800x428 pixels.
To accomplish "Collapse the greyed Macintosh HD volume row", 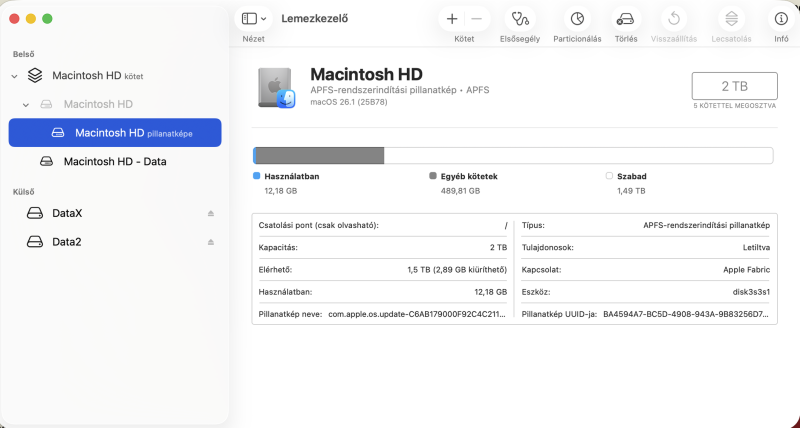I will click(26, 105).
